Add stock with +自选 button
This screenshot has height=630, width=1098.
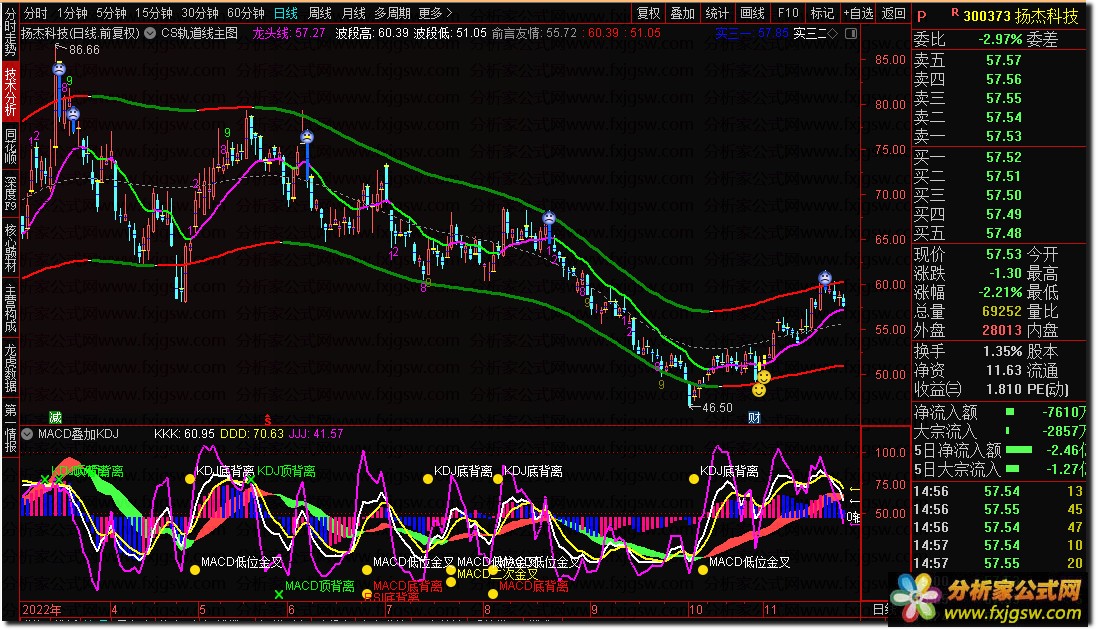pyautogui.click(x=858, y=13)
